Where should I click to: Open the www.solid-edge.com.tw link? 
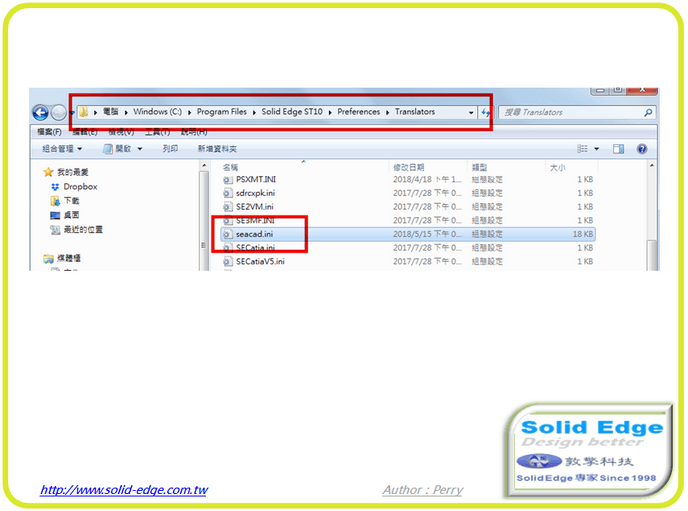point(124,490)
